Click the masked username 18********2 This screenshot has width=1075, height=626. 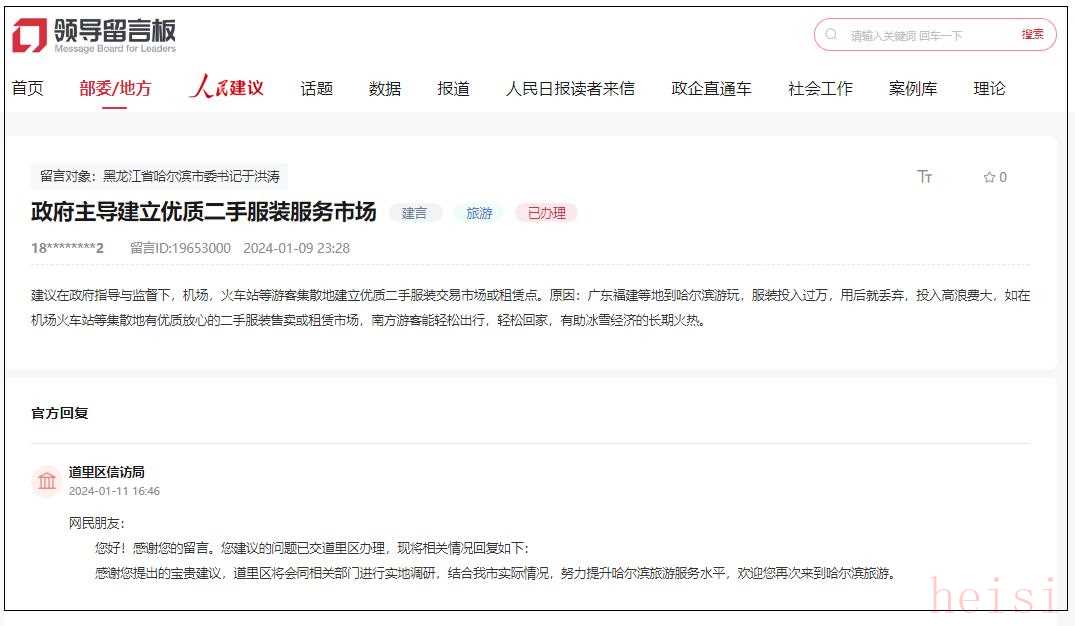point(67,248)
